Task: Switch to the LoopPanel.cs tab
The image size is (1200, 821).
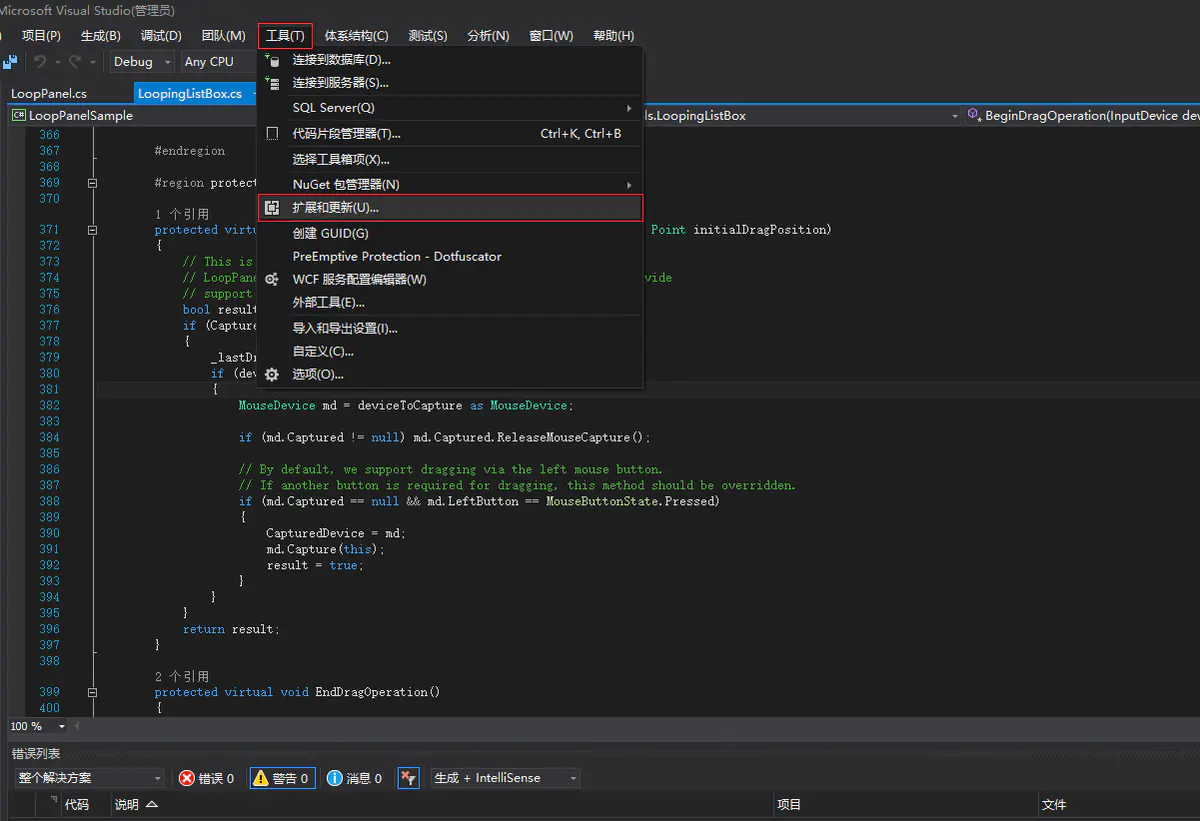Action: tap(49, 94)
